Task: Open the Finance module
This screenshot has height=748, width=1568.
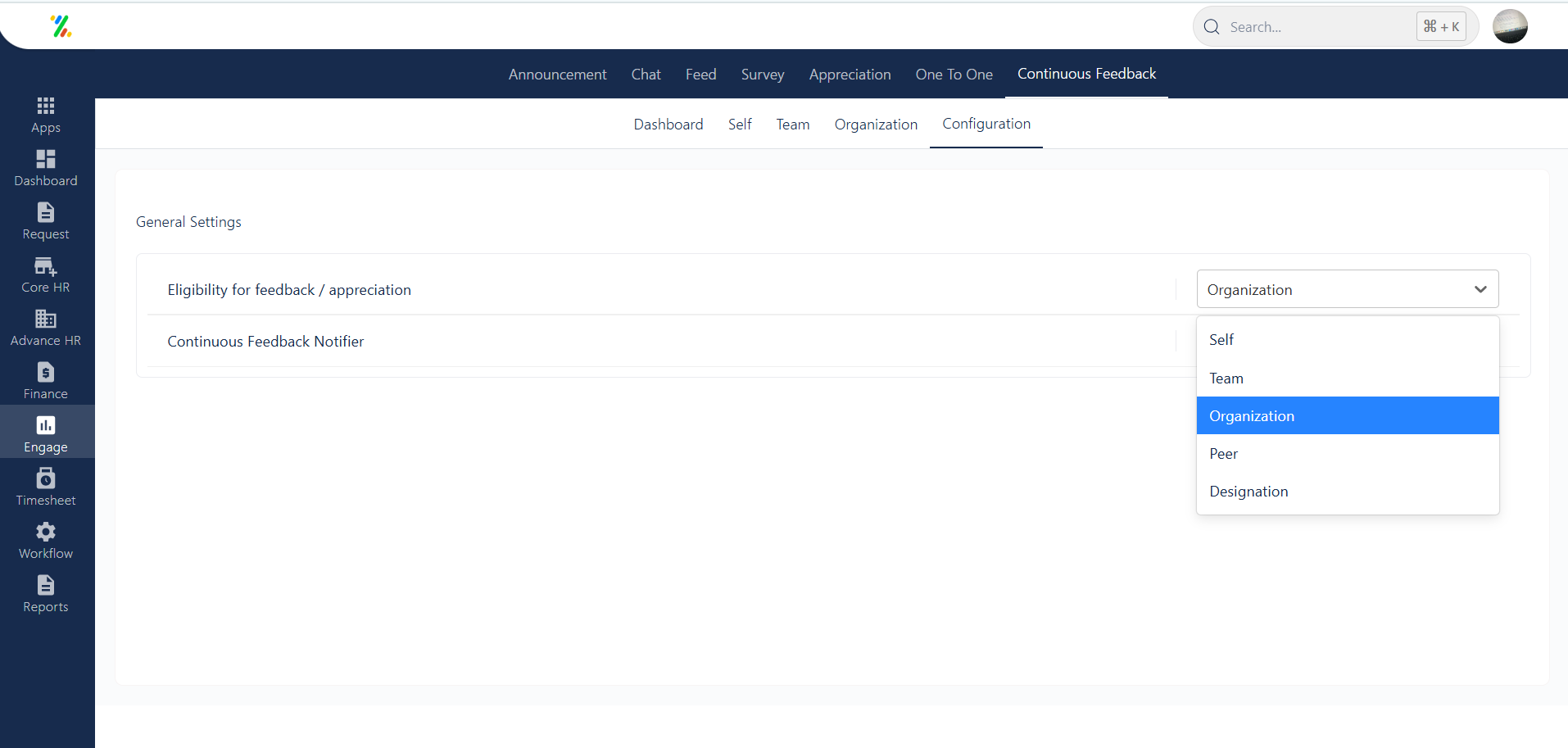Action: (x=46, y=382)
